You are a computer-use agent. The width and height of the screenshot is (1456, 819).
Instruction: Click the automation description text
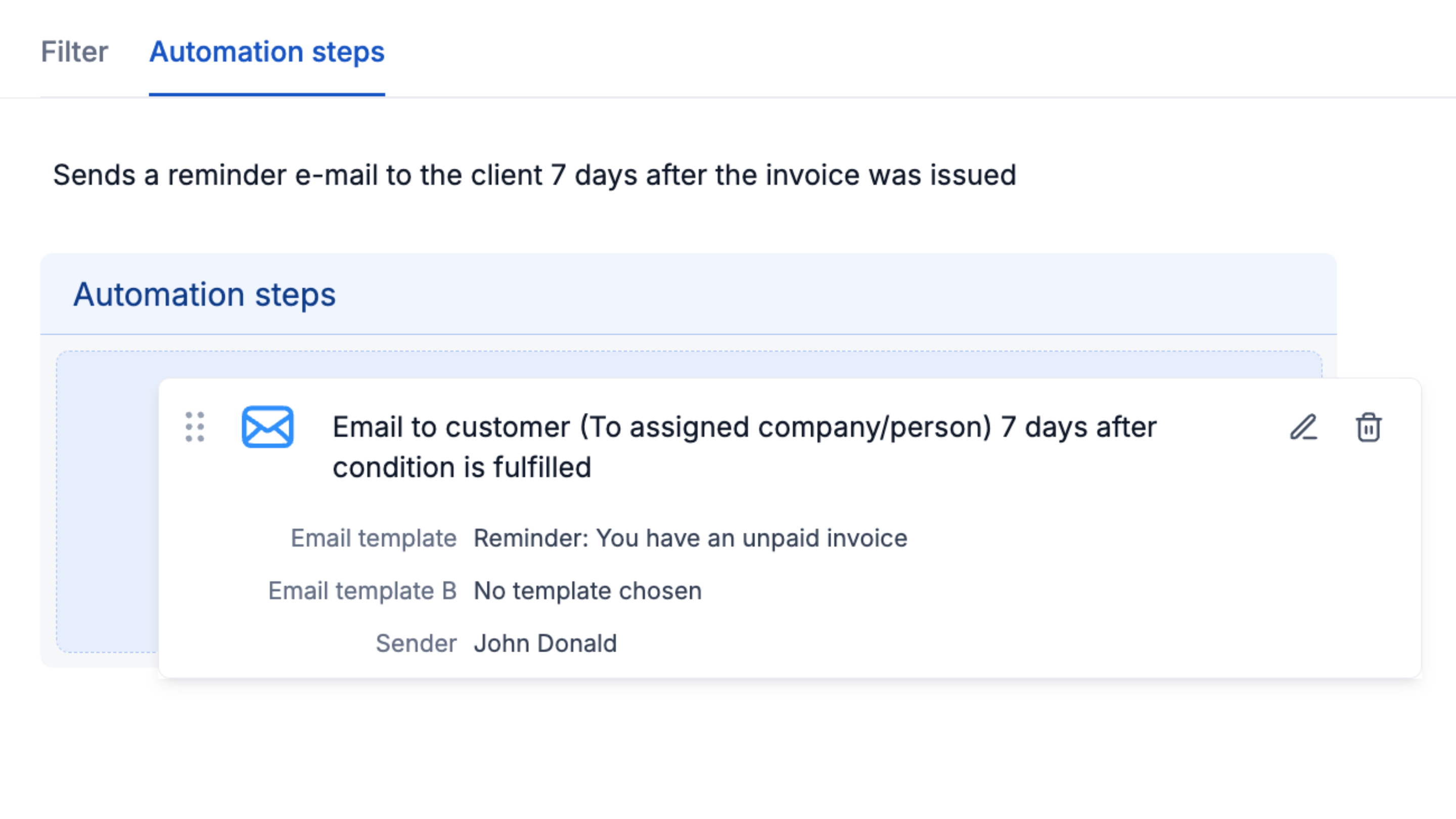pyautogui.click(x=534, y=174)
